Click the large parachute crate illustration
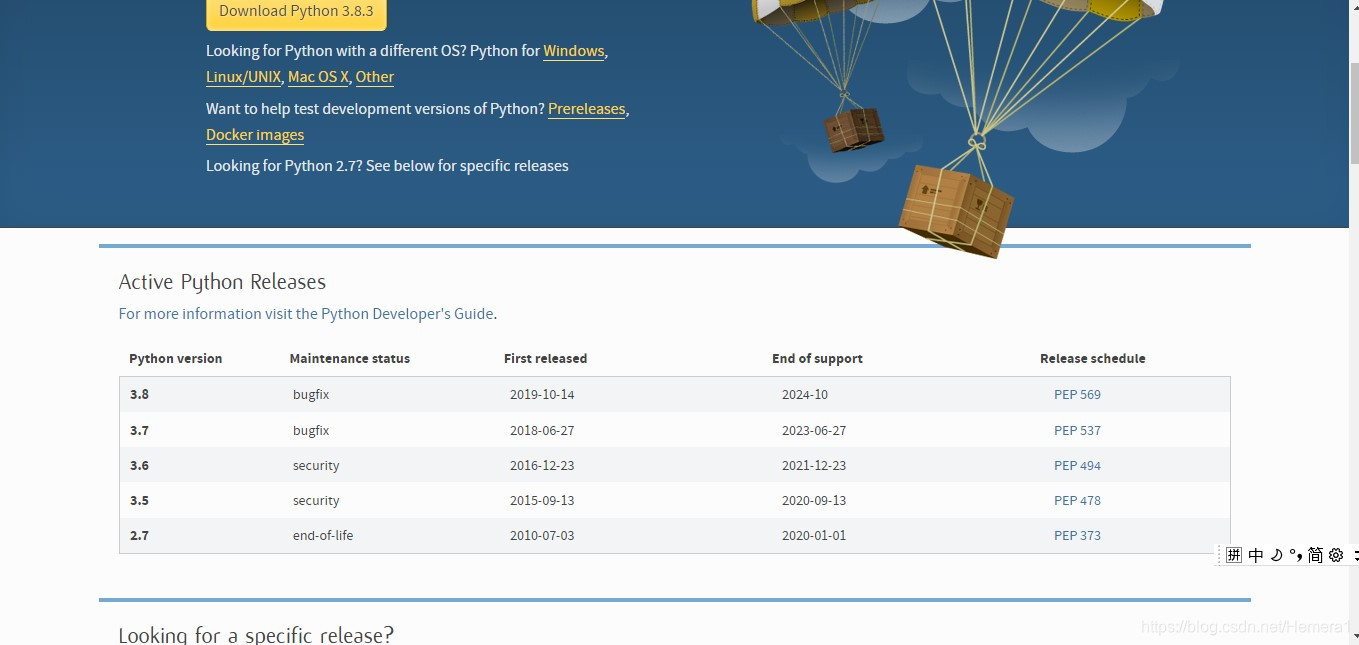1359x645 pixels. [x=956, y=210]
